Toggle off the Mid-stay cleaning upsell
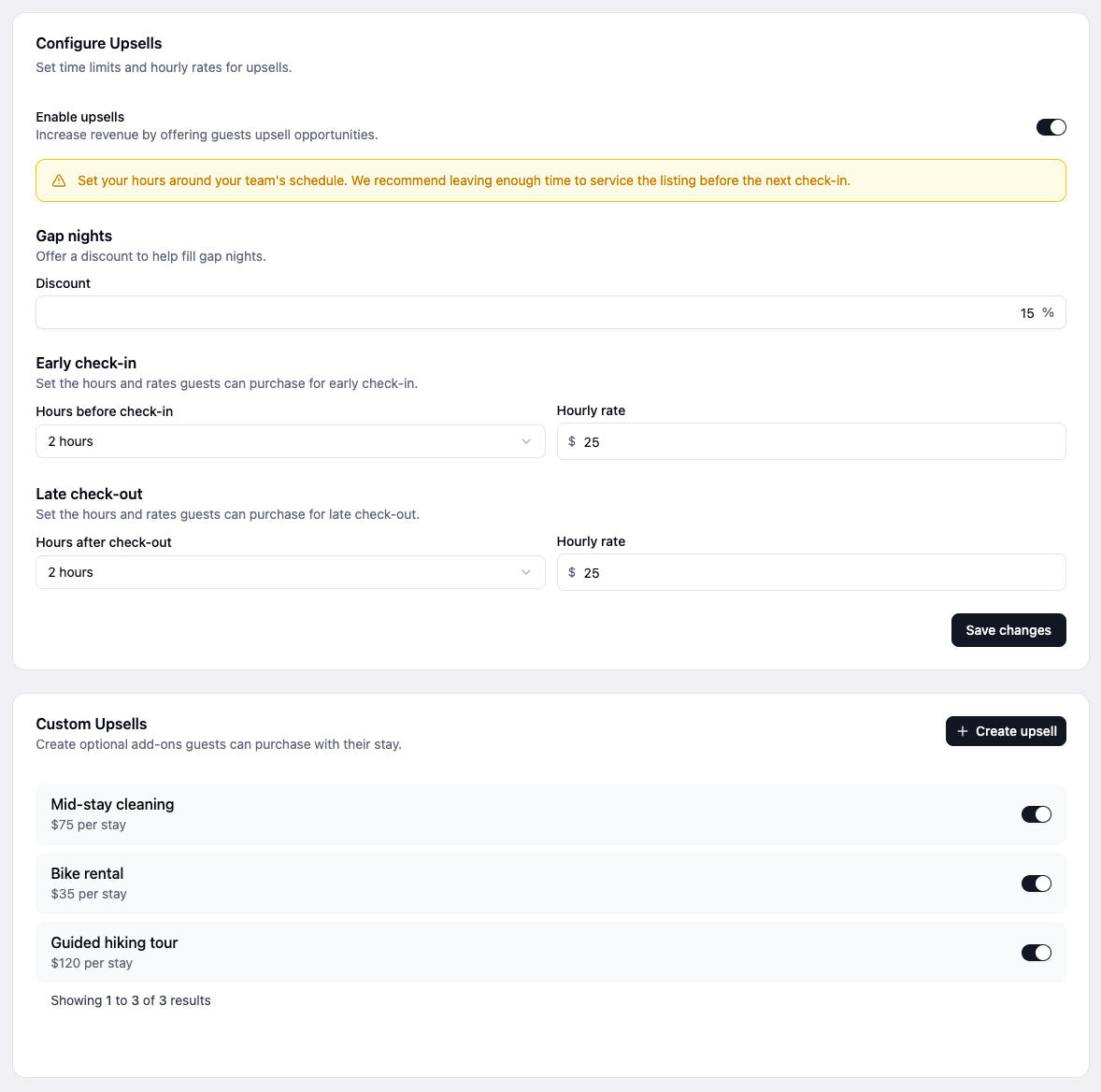Image resolution: width=1101 pixels, height=1092 pixels. (x=1037, y=813)
